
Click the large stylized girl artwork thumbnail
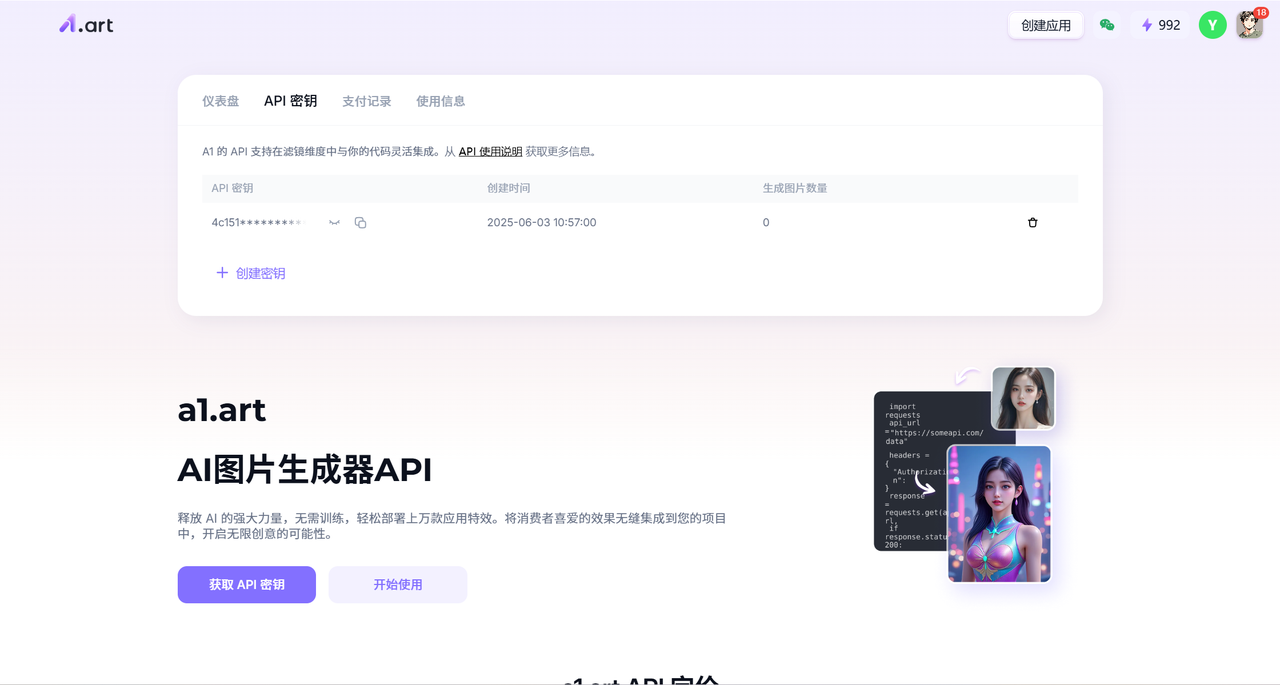(x=999, y=514)
